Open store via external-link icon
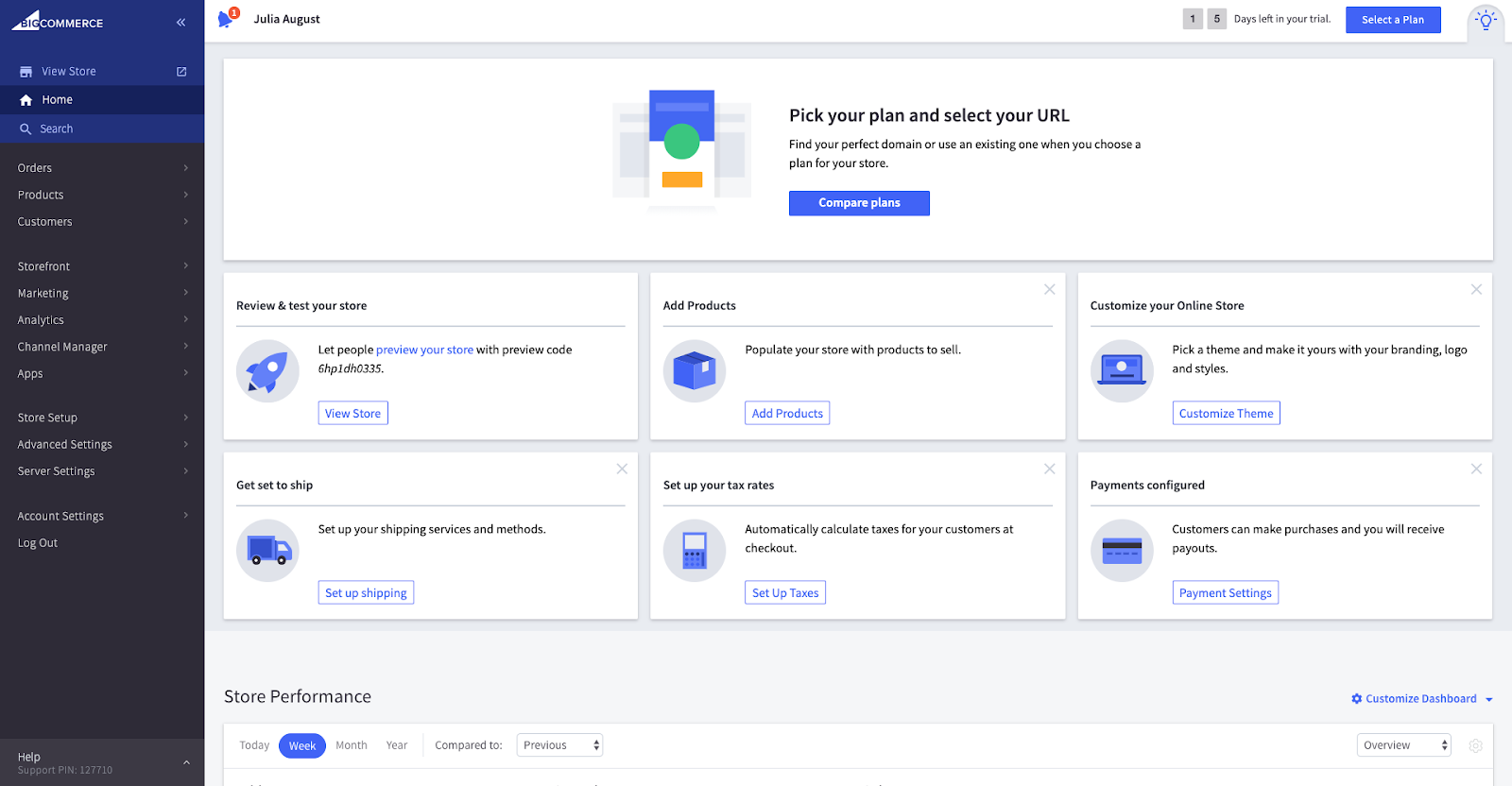The height and width of the screenshot is (786, 1512). (181, 72)
